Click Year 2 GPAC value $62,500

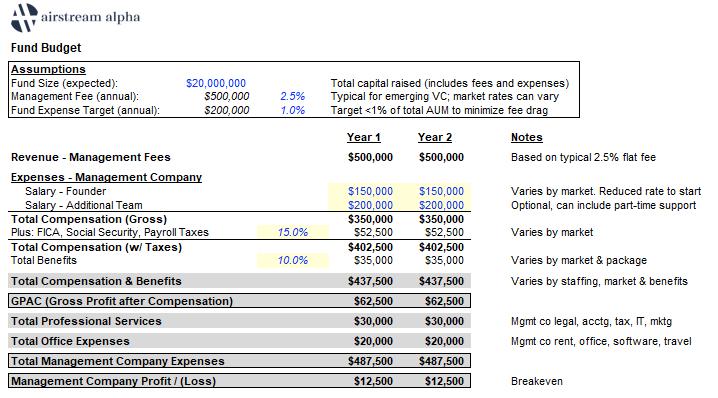[444, 301]
